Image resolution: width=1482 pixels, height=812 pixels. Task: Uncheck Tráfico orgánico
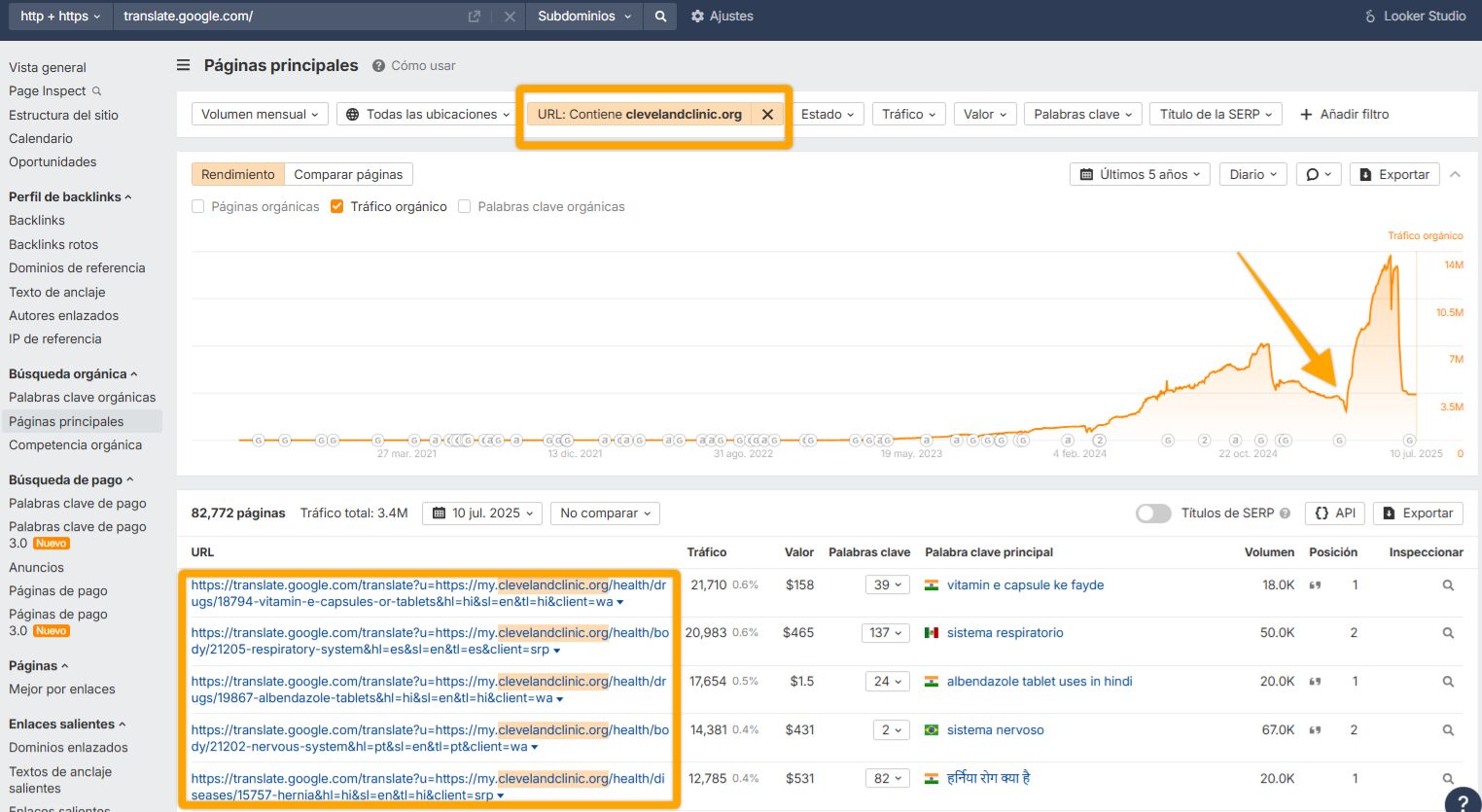335,206
